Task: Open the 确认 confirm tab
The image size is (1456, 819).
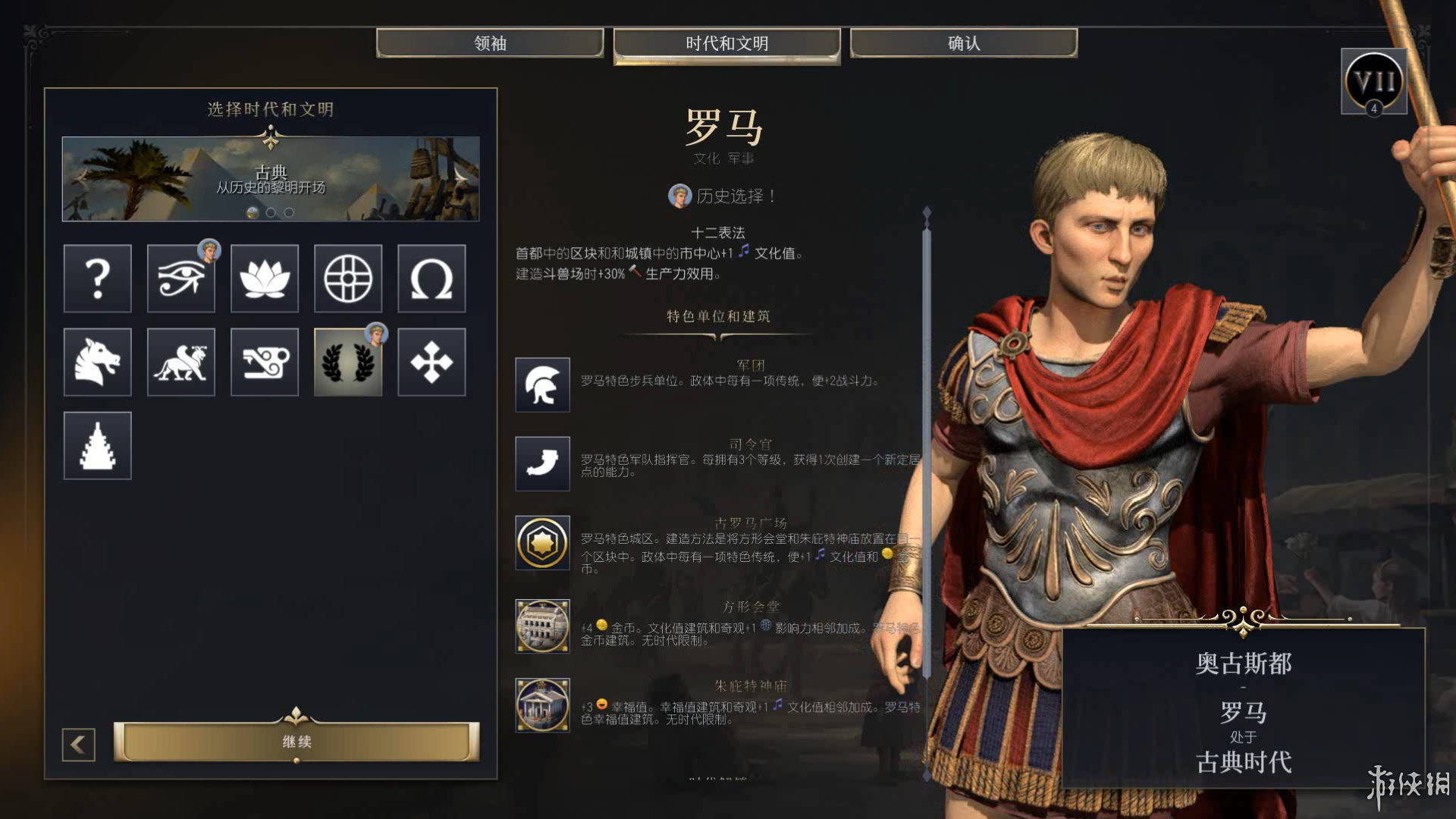Action: point(964,43)
